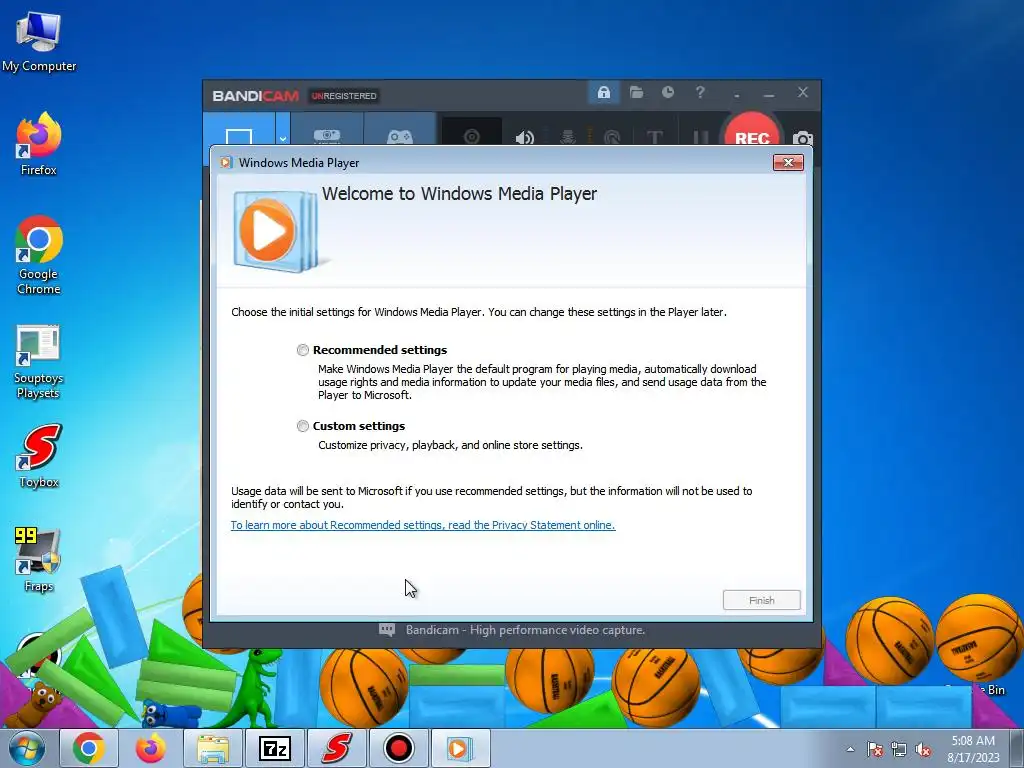
Task: Open My Computer desktop icon
Action: point(39,42)
